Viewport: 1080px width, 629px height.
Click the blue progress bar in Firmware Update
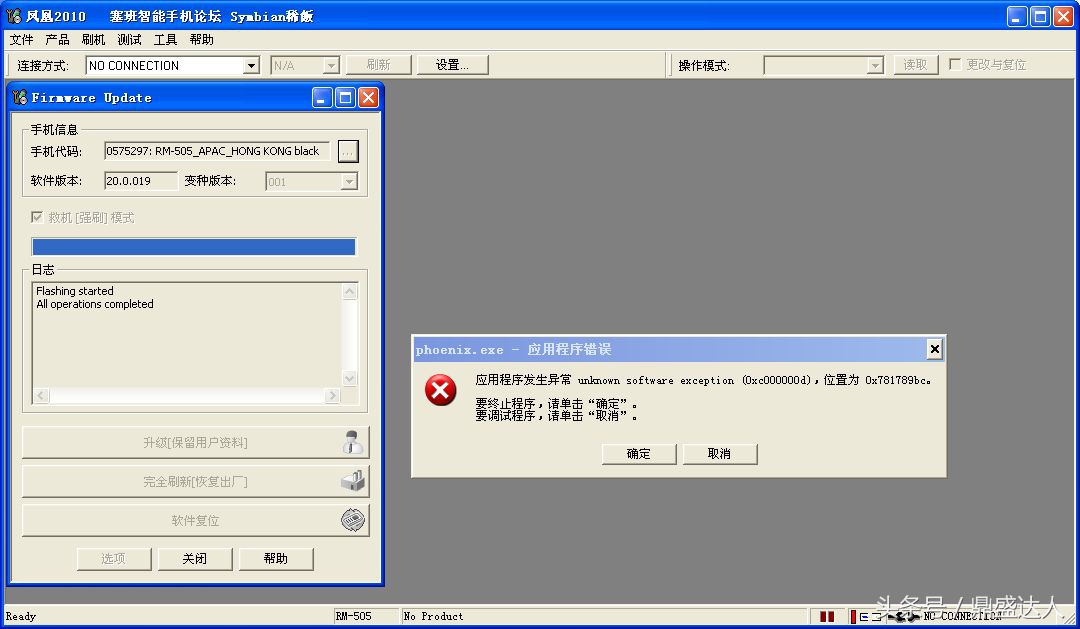(x=193, y=246)
